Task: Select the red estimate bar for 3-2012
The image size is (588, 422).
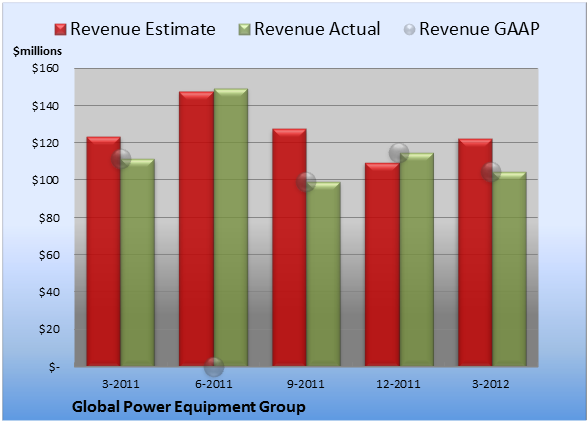Action: pos(475,252)
